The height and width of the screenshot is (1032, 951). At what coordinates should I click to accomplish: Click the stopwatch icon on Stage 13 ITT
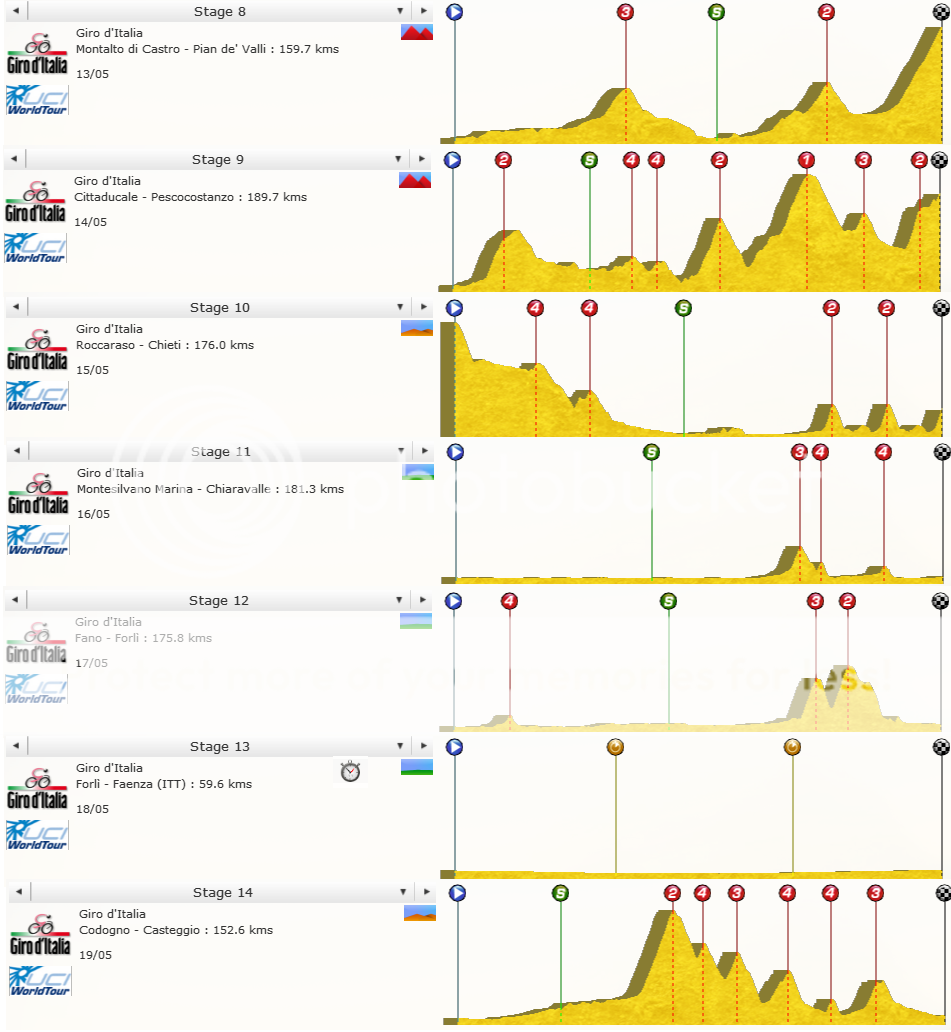click(x=350, y=771)
